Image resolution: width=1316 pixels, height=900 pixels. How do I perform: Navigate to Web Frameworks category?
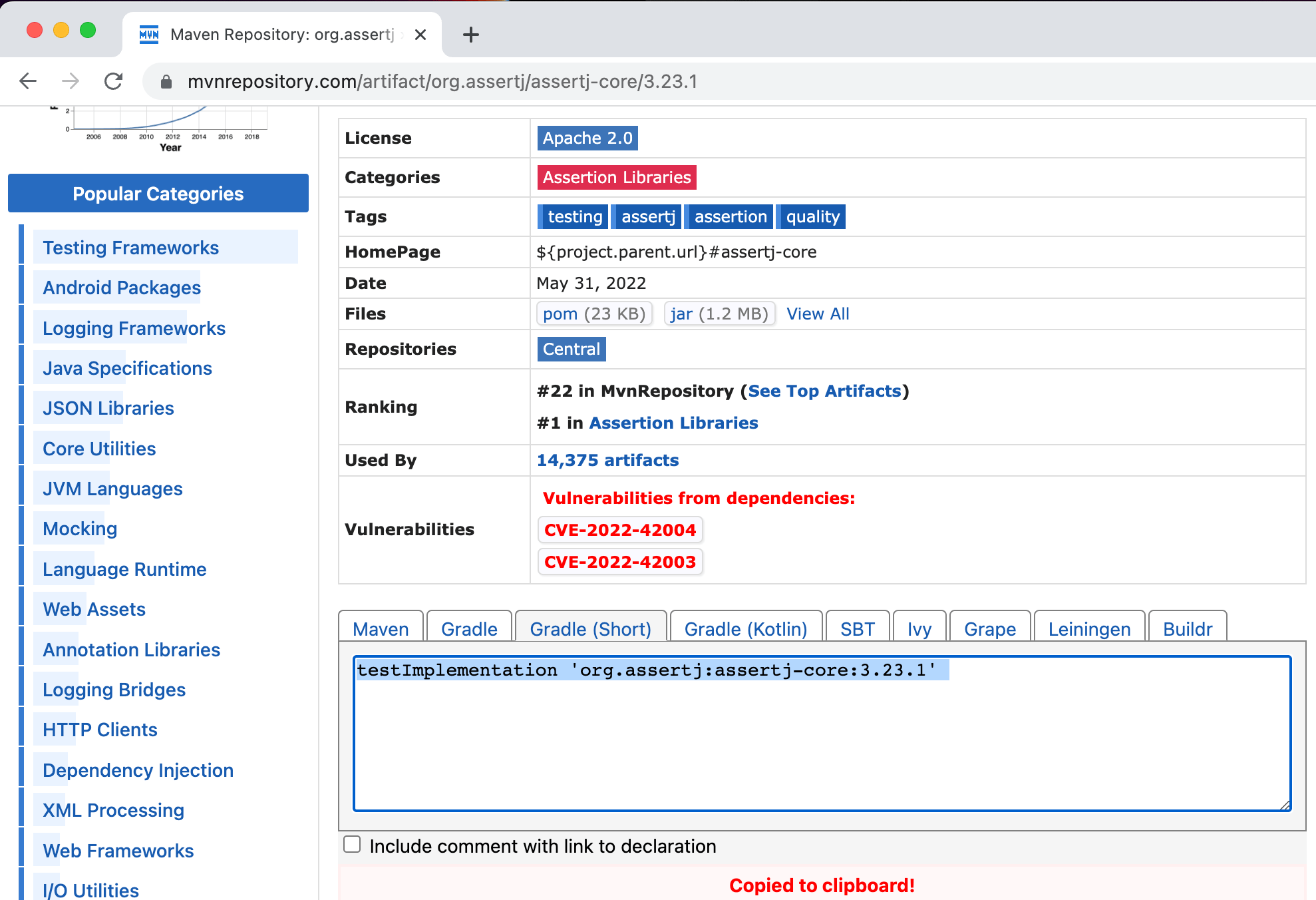coord(118,851)
